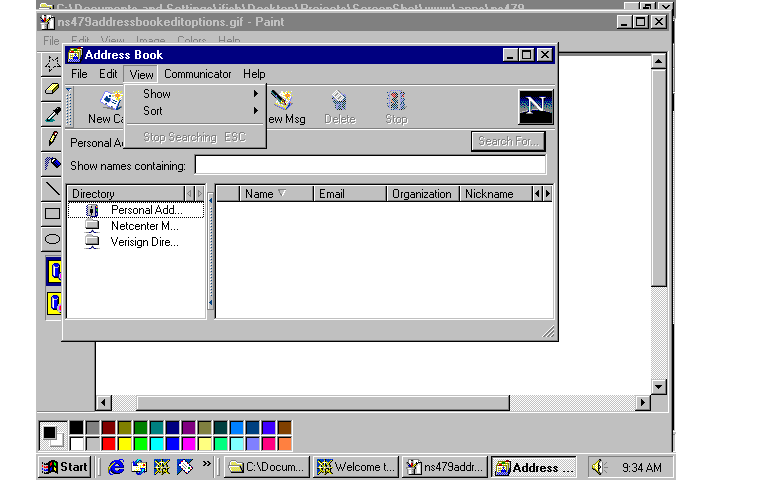The width and height of the screenshot is (770, 480).
Task: Click the Search For... button
Action: (508, 141)
